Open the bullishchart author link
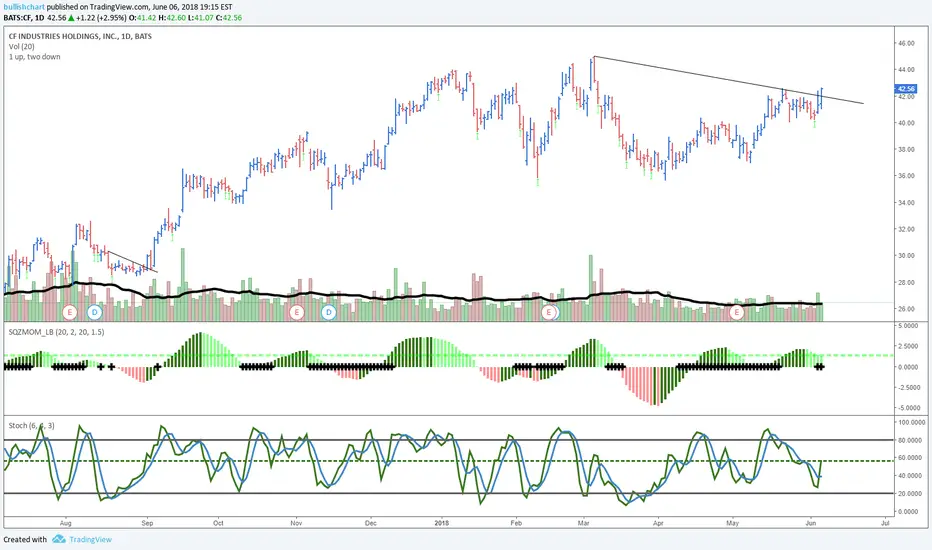 (x=24, y=7)
